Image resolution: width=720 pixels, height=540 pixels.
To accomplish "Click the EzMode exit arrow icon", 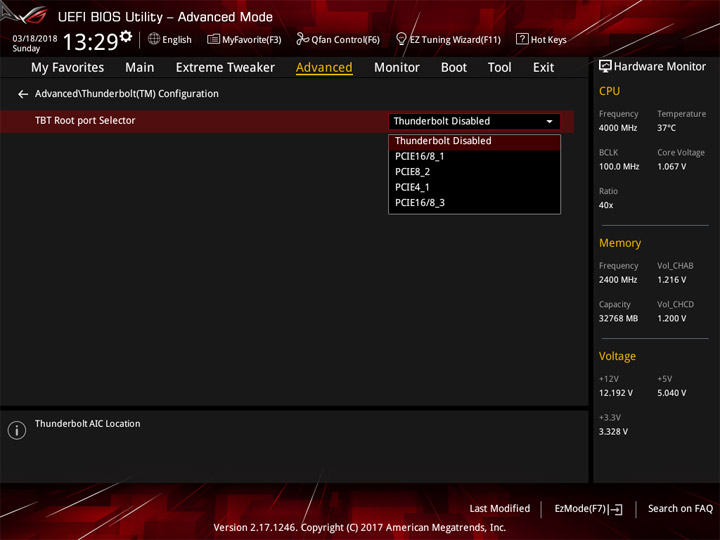I will [x=616, y=509].
